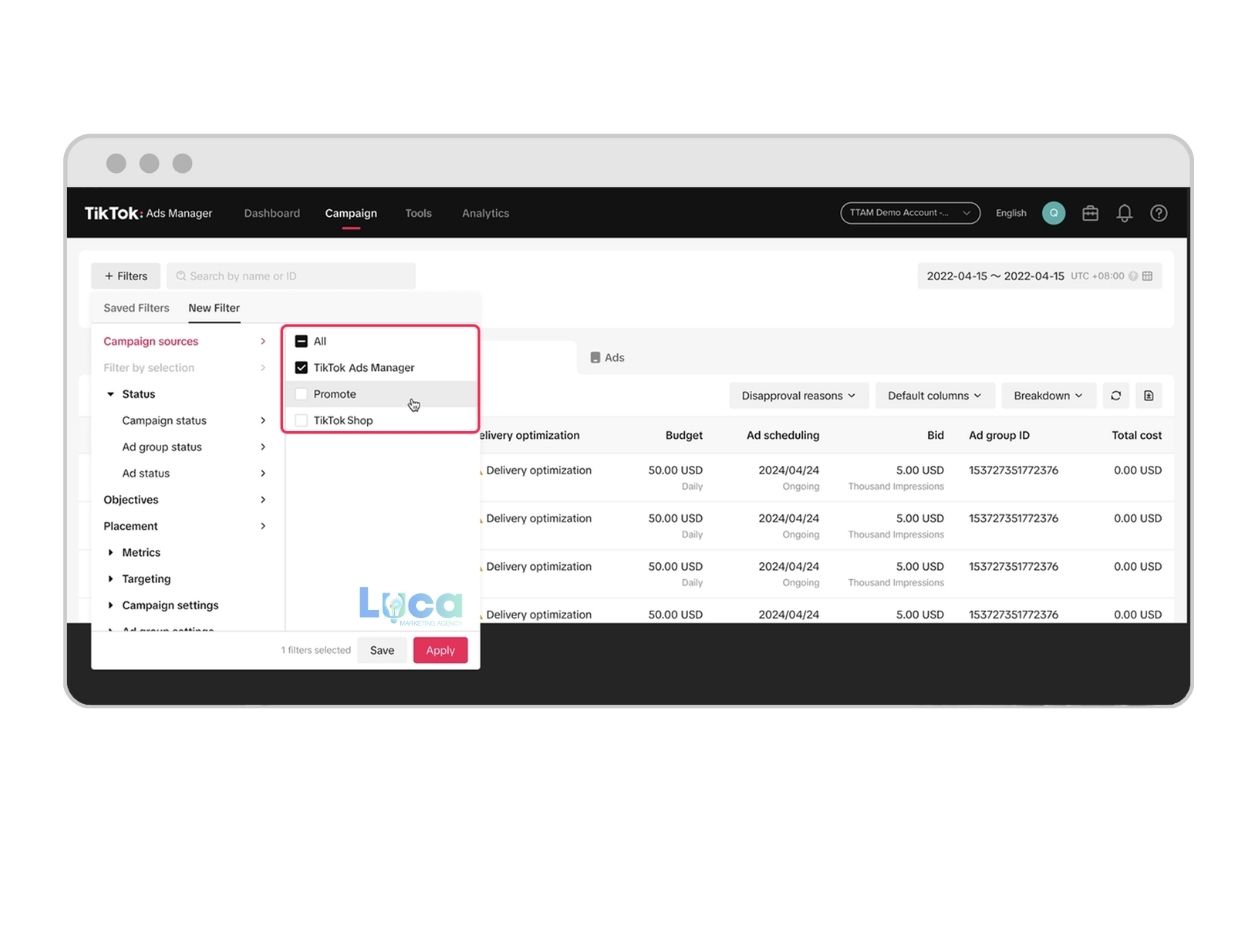Click the greyed-out Filter by selection row
The width and height of the screenshot is (1260, 948).
click(185, 367)
